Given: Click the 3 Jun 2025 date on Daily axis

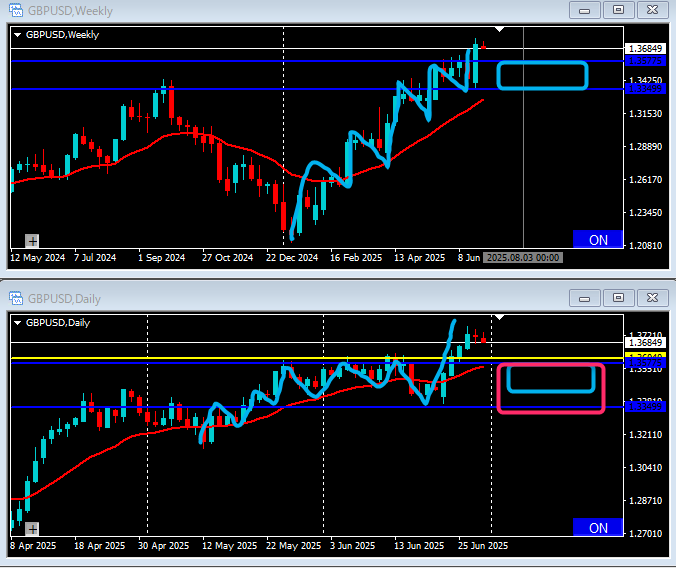Looking at the screenshot, I should click(x=352, y=546).
